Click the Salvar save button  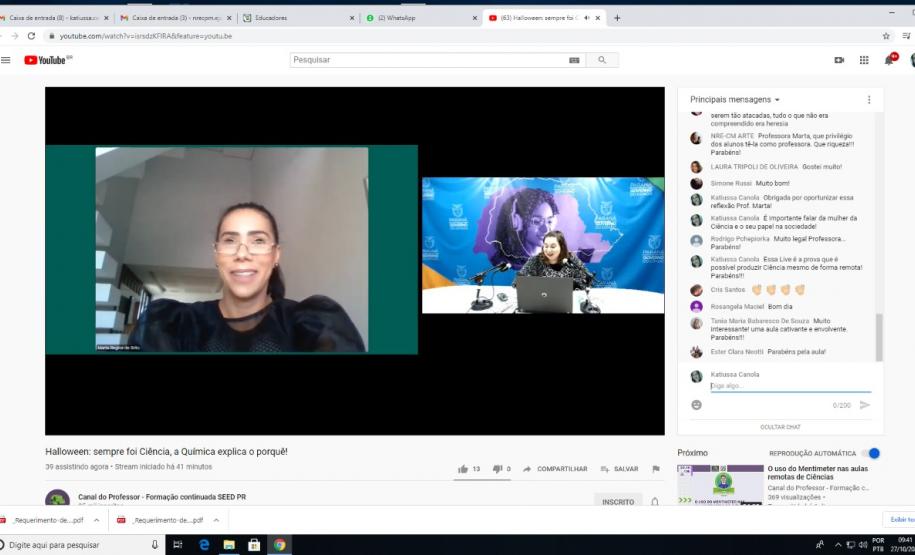coord(619,469)
